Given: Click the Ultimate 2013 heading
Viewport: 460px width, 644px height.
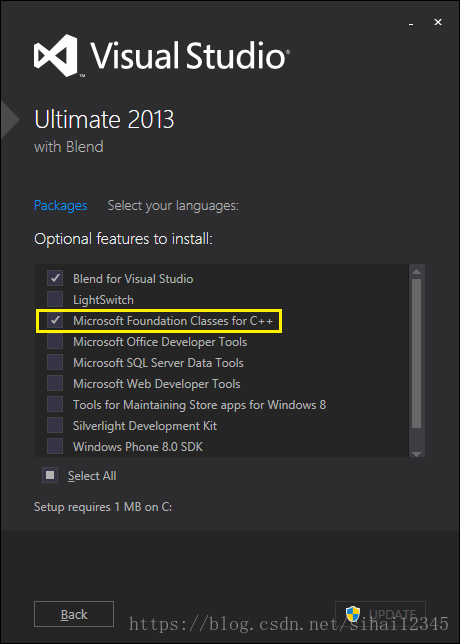Looking at the screenshot, I should click(x=104, y=120).
